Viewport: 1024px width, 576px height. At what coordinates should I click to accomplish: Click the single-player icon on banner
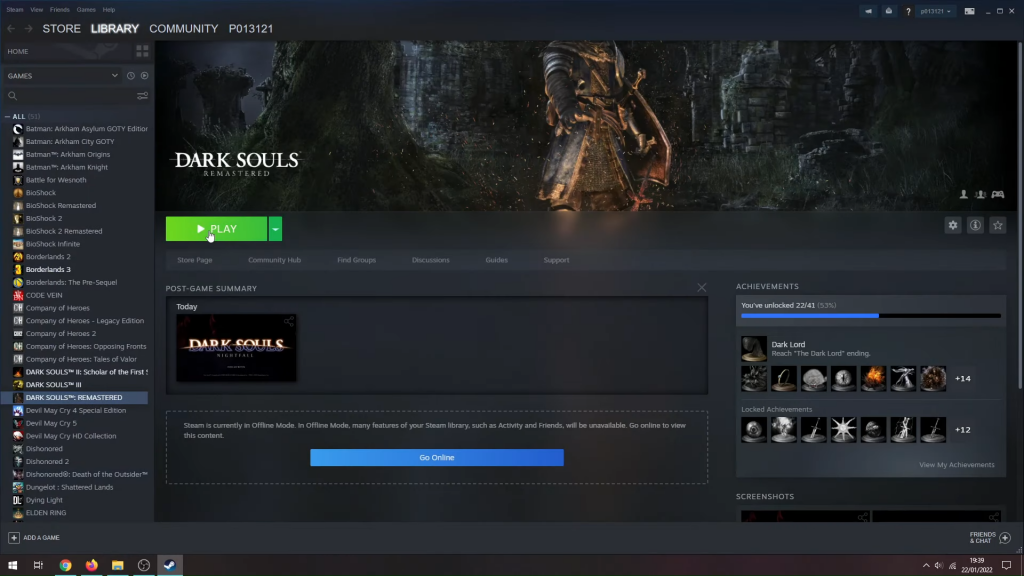(x=963, y=194)
